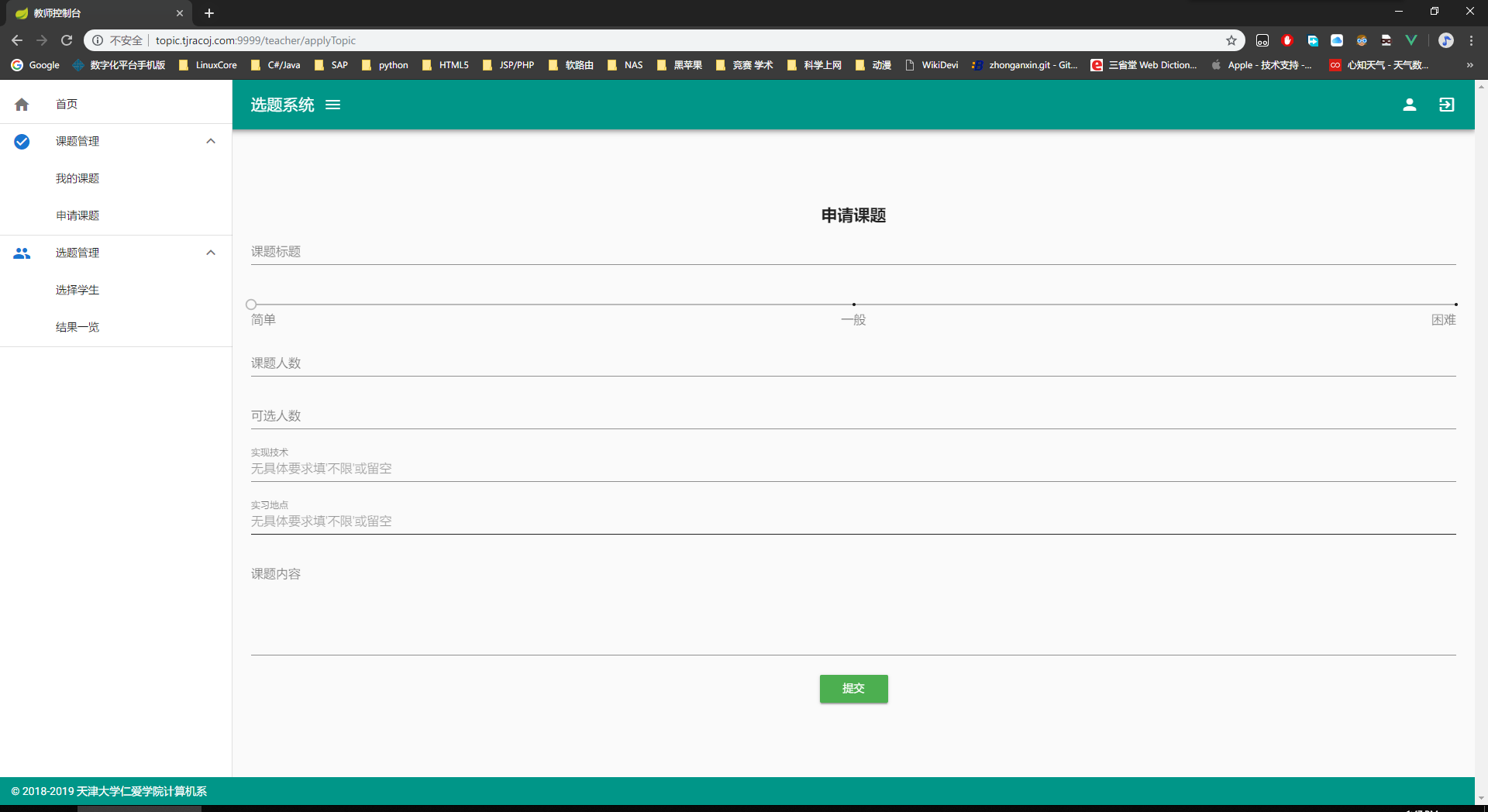Image resolution: width=1488 pixels, height=812 pixels.
Task: Focus the 课题标题 input field
Action: (853, 252)
